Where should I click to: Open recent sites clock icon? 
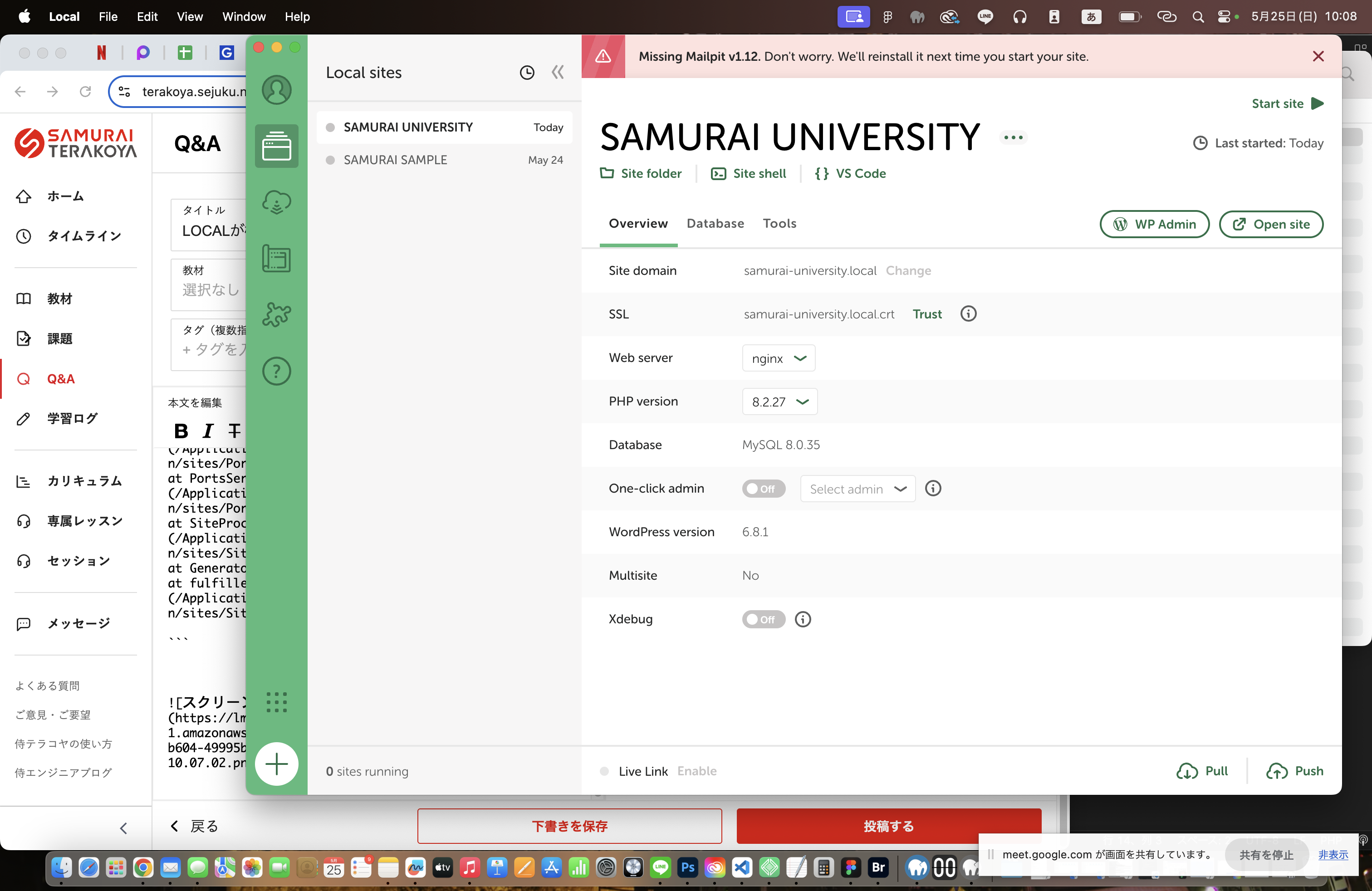coord(527,73)
